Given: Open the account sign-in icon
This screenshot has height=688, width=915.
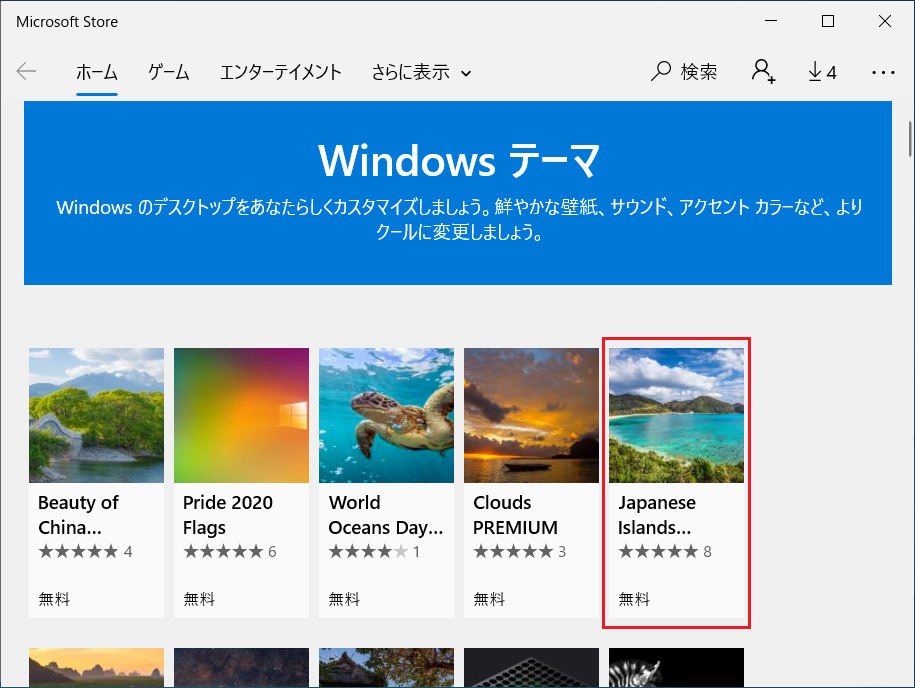Looking at the screenshot, I should (x=763, y=72).
